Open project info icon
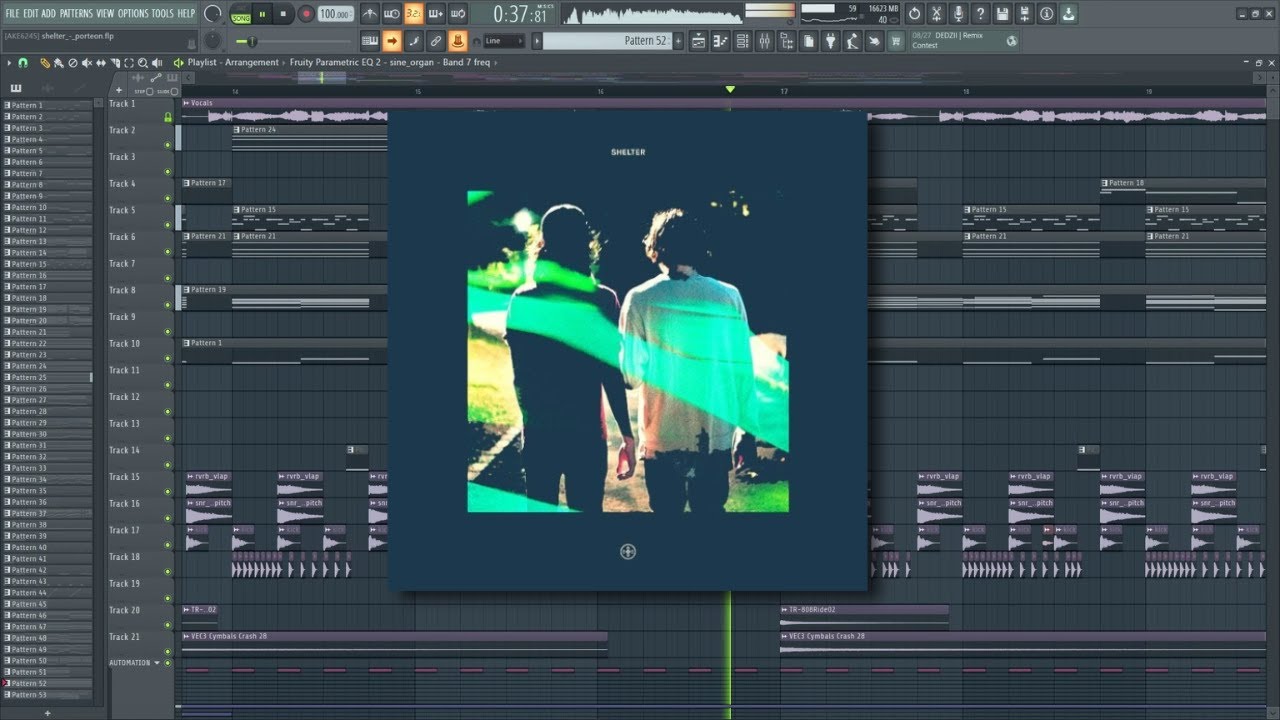The height and width of the screenshot is (720, 1280). (1046, 14)
